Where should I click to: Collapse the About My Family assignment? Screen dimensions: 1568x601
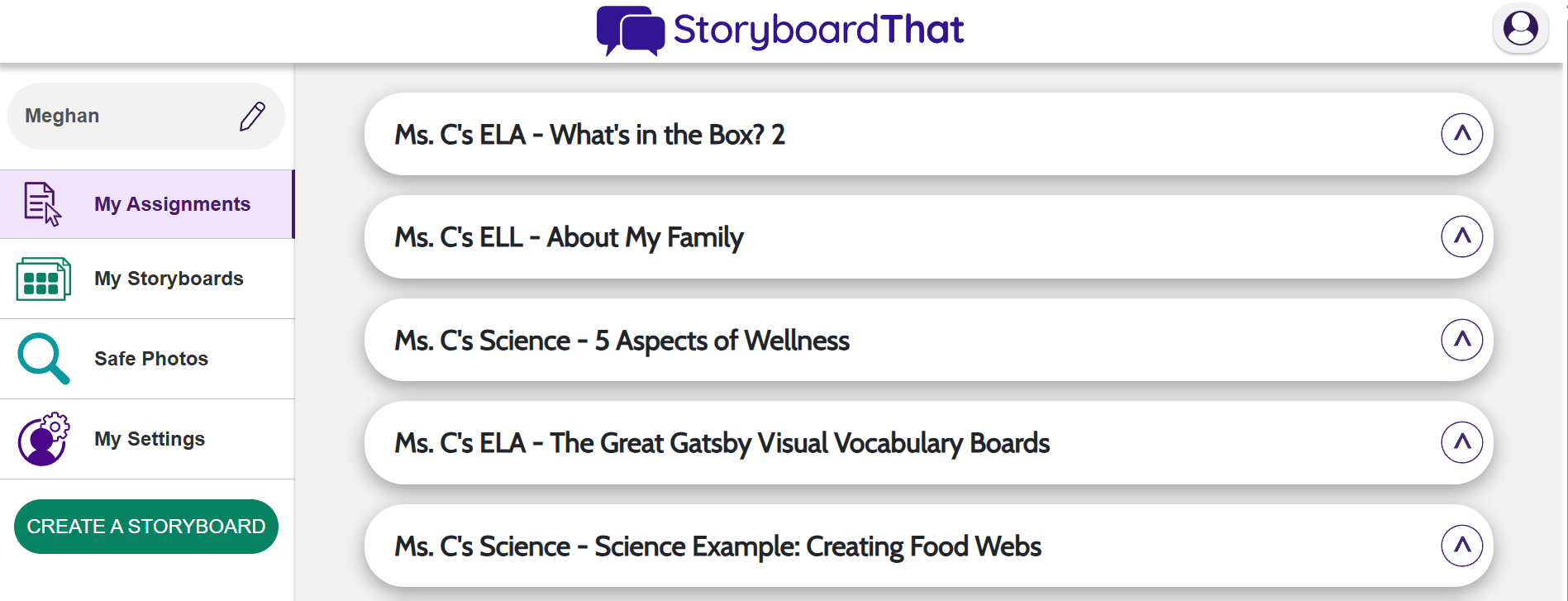pyautogui.click(x=1461, y=237)
